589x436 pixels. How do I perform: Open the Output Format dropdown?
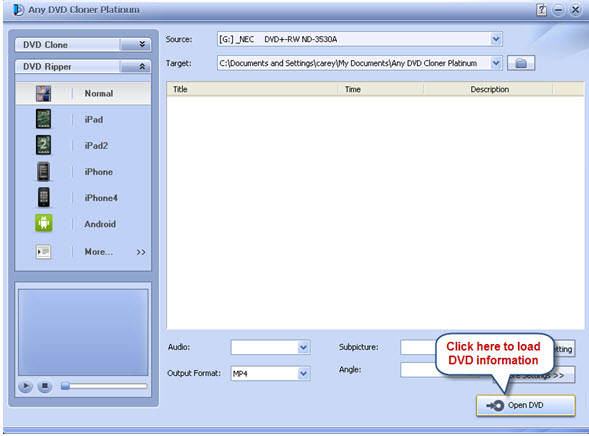tap(303, 374)
